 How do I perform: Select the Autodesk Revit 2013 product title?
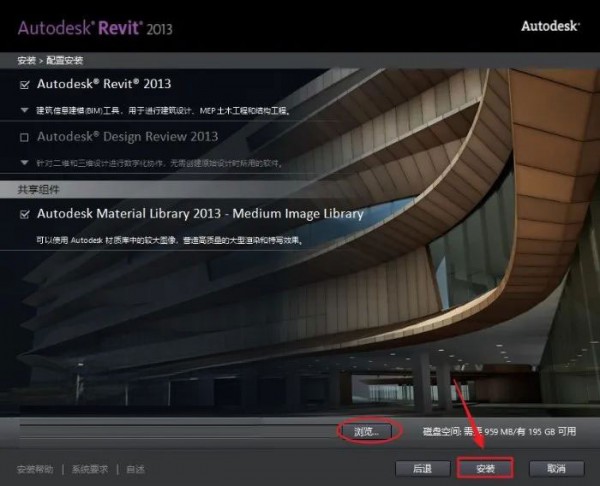tap(104, 84)
